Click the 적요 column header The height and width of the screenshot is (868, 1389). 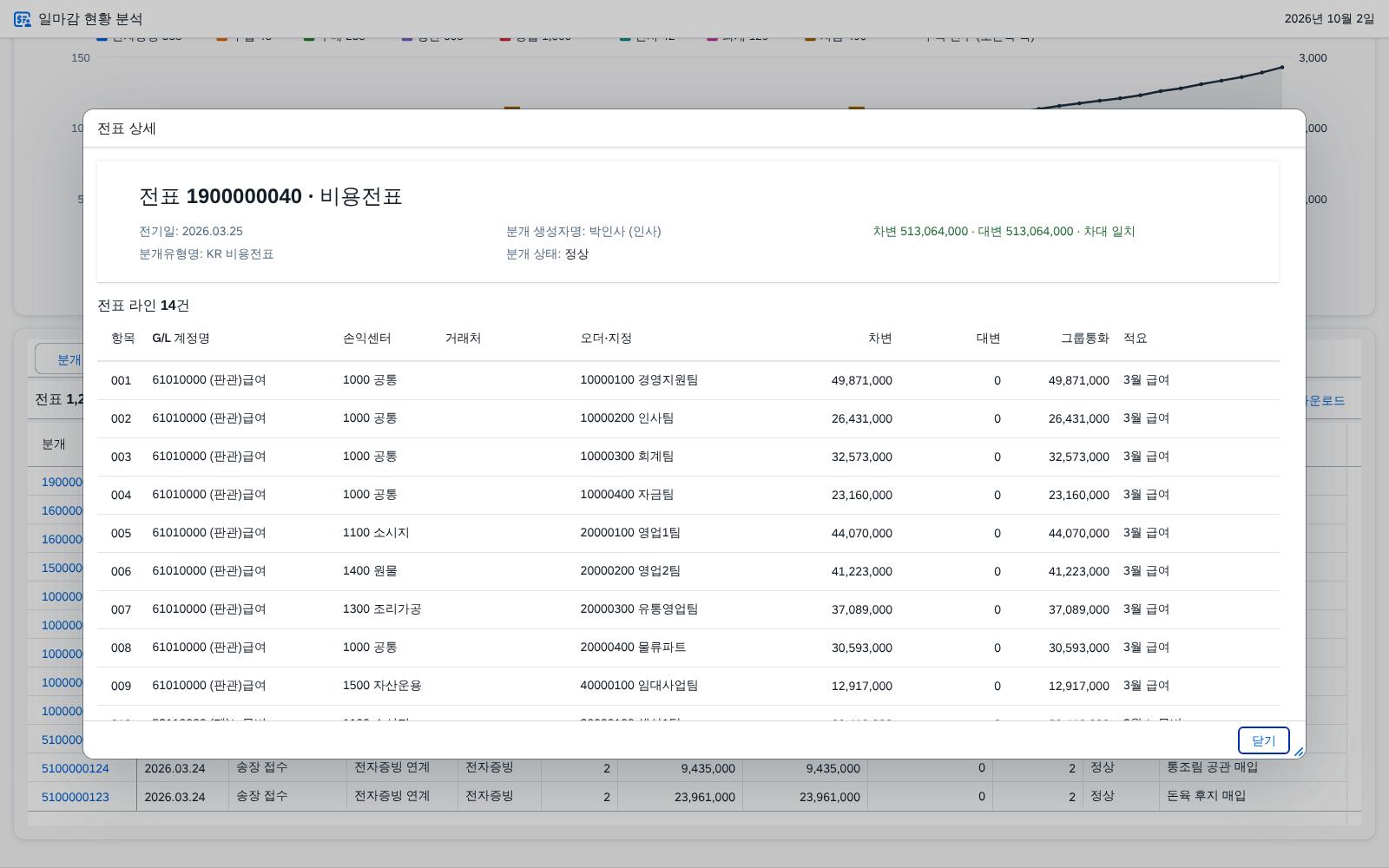coord(1136,339)
